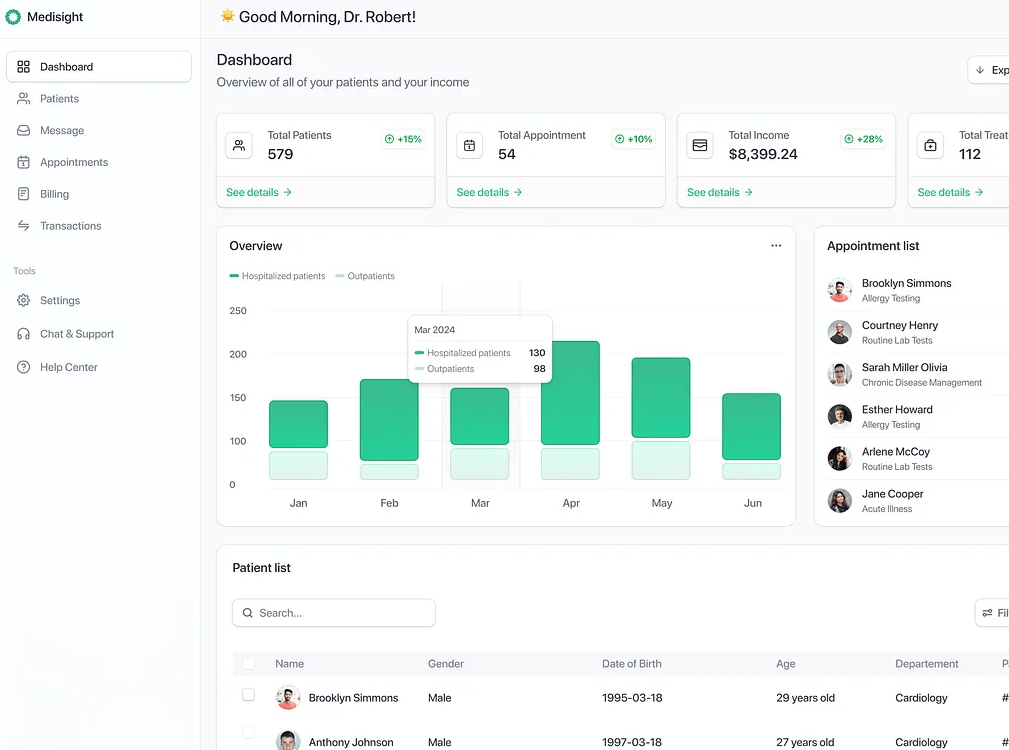Open the Overview three-dot options menu
1009x750 pixels.
[x=776, y=246]
